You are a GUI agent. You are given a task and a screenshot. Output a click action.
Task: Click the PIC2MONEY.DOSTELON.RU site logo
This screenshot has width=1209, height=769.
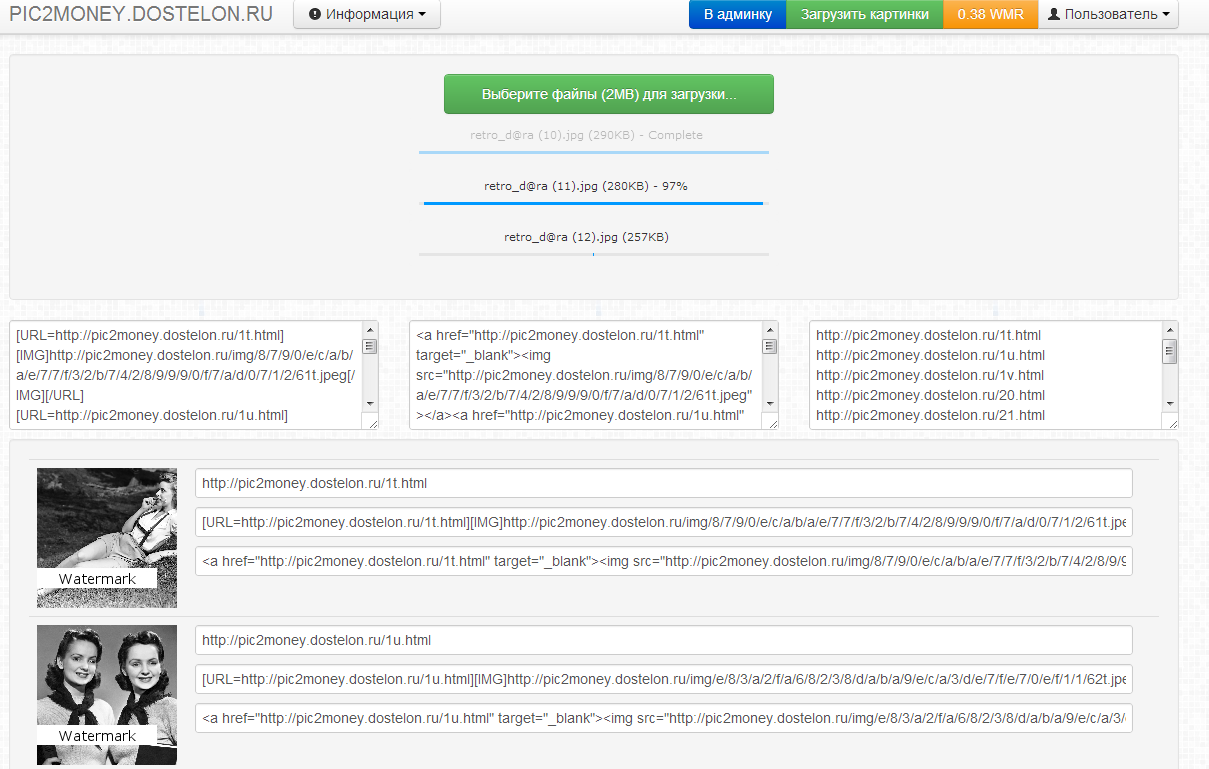[141, 15]
